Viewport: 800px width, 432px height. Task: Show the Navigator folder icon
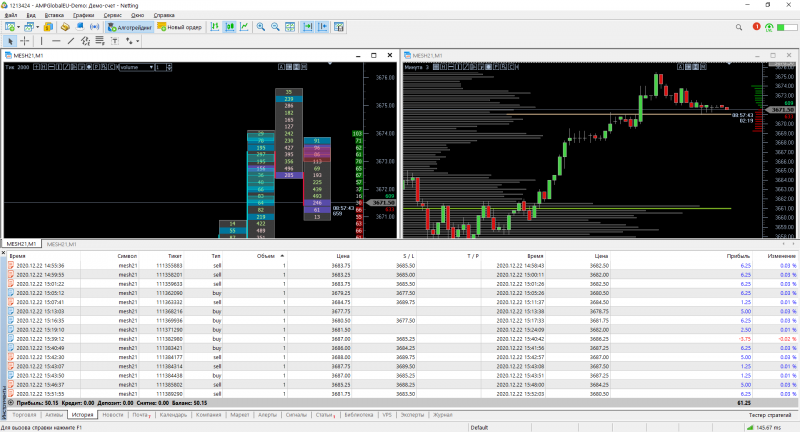pos(65,27)
